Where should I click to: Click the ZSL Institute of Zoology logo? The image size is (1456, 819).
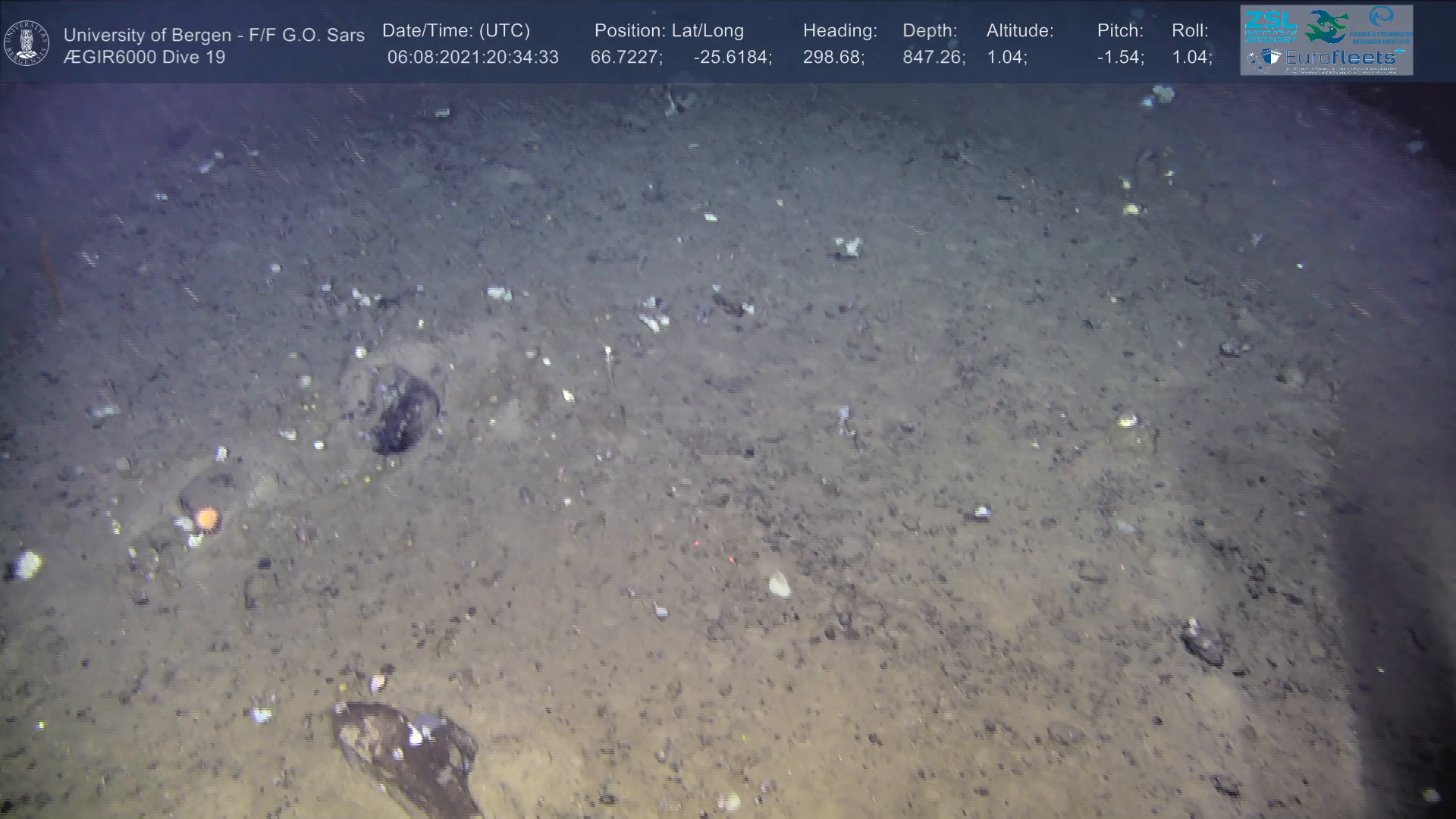click(x=1269, y=27)
